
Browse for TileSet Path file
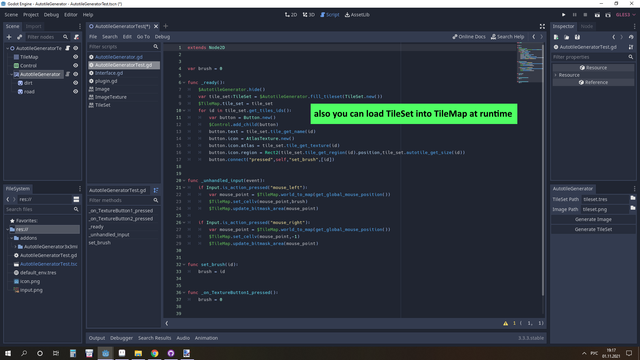pos(633,199)
